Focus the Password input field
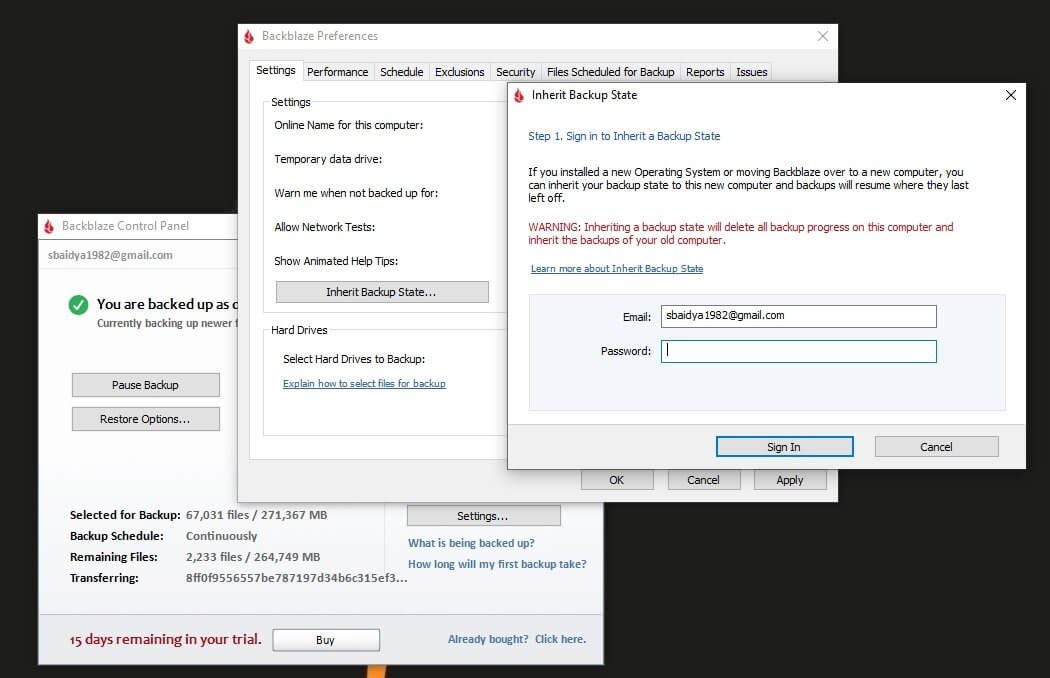The height and width of the screenshot is (678, 1050). 798,351
